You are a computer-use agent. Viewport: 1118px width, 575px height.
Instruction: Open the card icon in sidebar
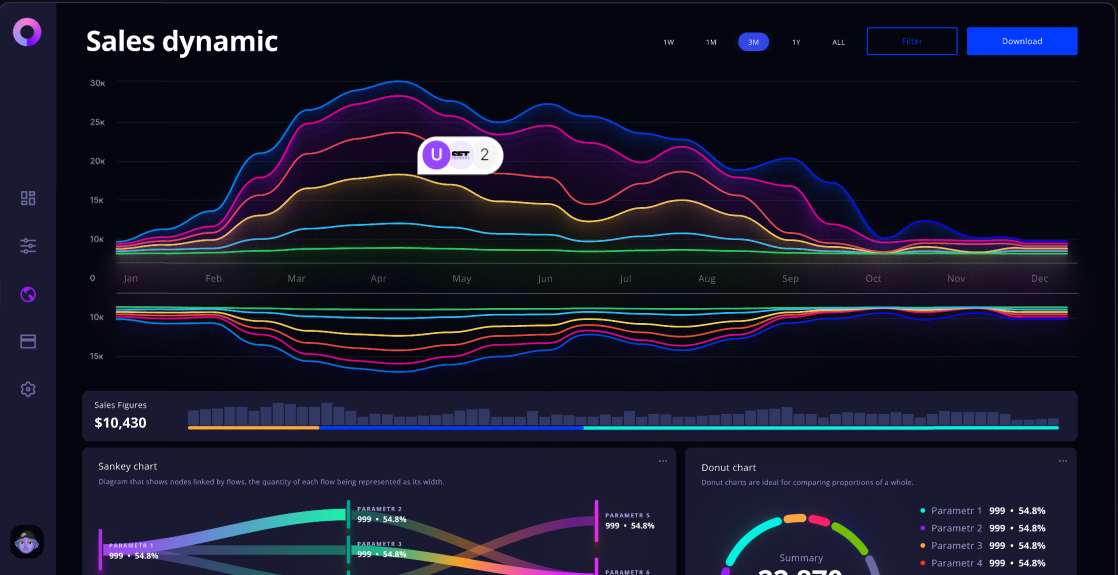[28, 342]
